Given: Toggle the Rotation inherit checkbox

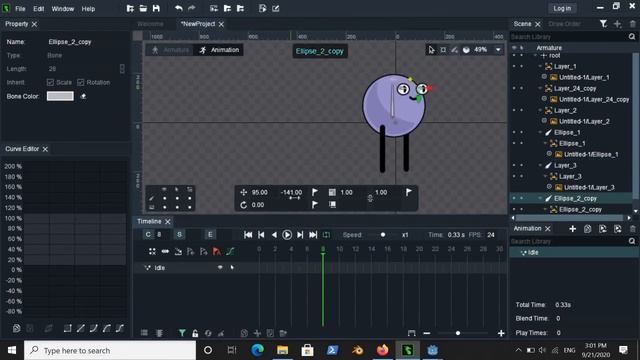Looking at the screenshot, I should tap(81, 82).
